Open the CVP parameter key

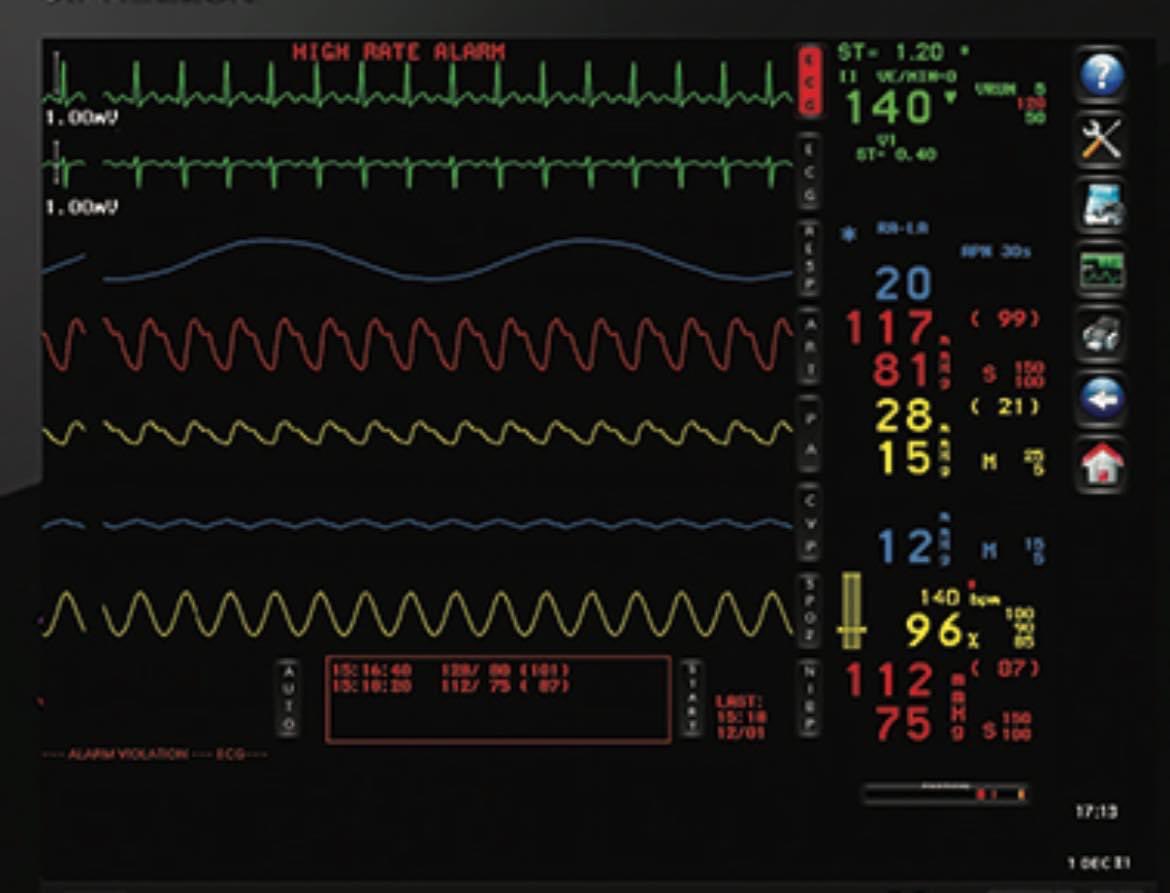tap(810, 522)
